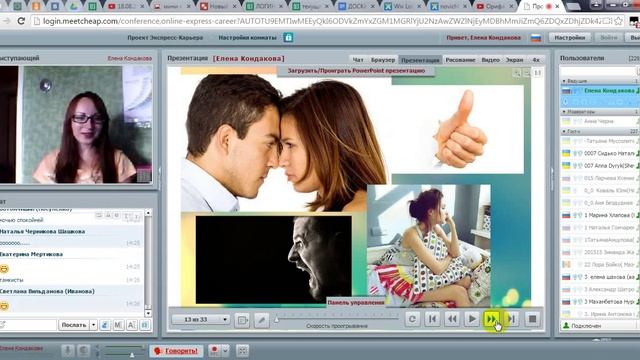Click the last chat toolbar icon right of A
Screen dimensions: 640x360
click(145, 325)
